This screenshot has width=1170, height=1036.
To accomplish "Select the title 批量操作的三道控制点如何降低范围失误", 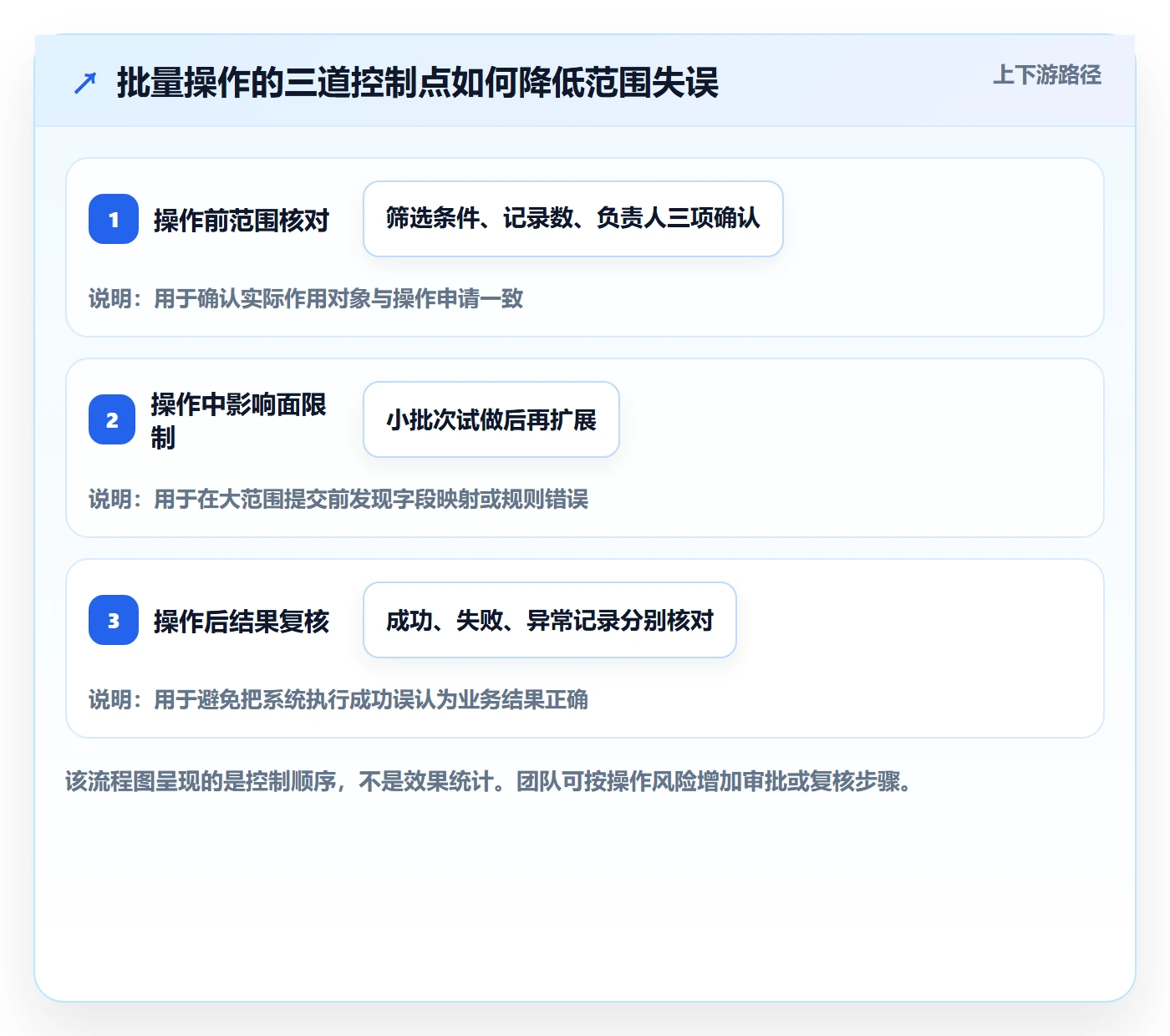I will click(418, 83).
